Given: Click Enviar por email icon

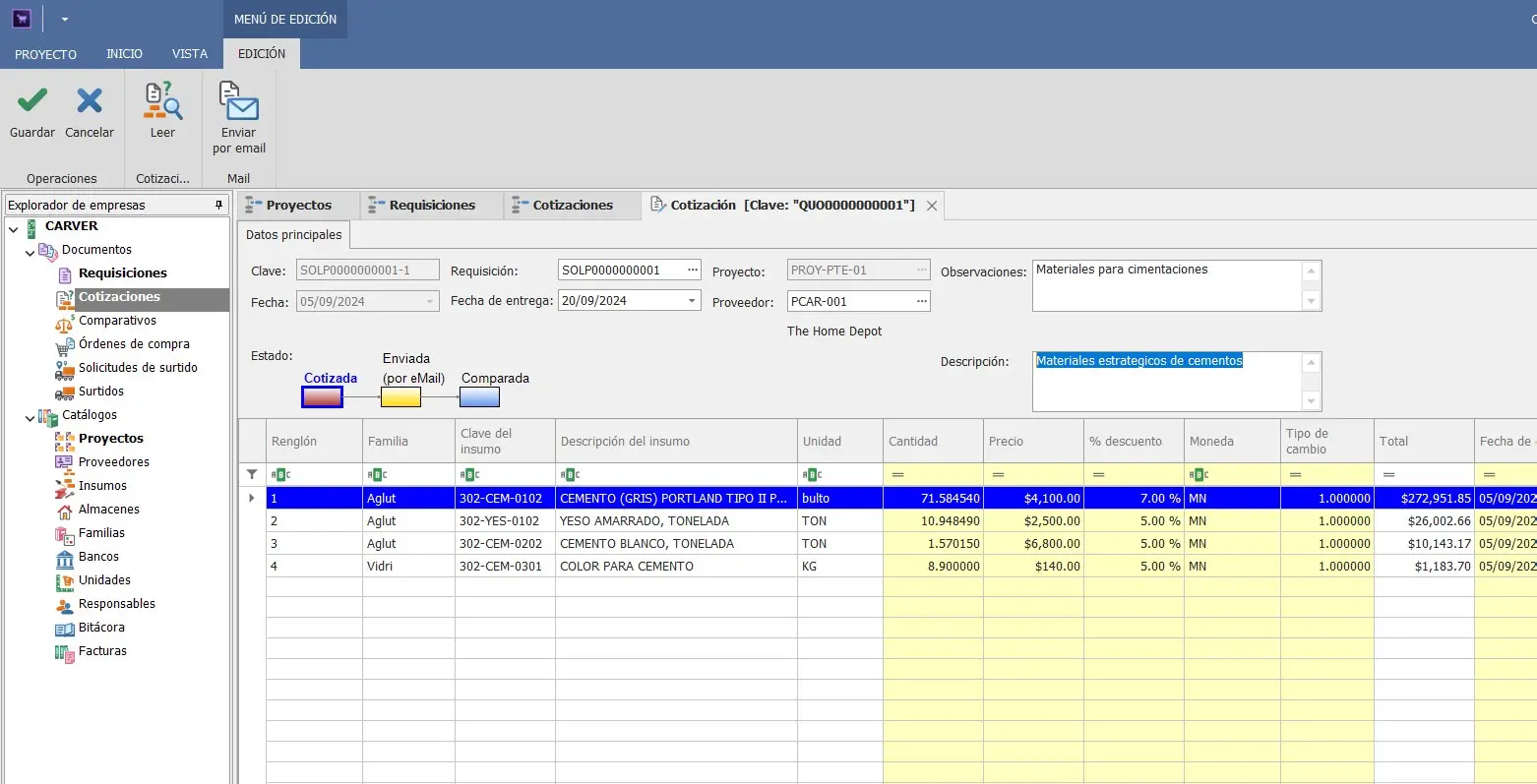Looking at the screenshot, I should pos(239,101).
